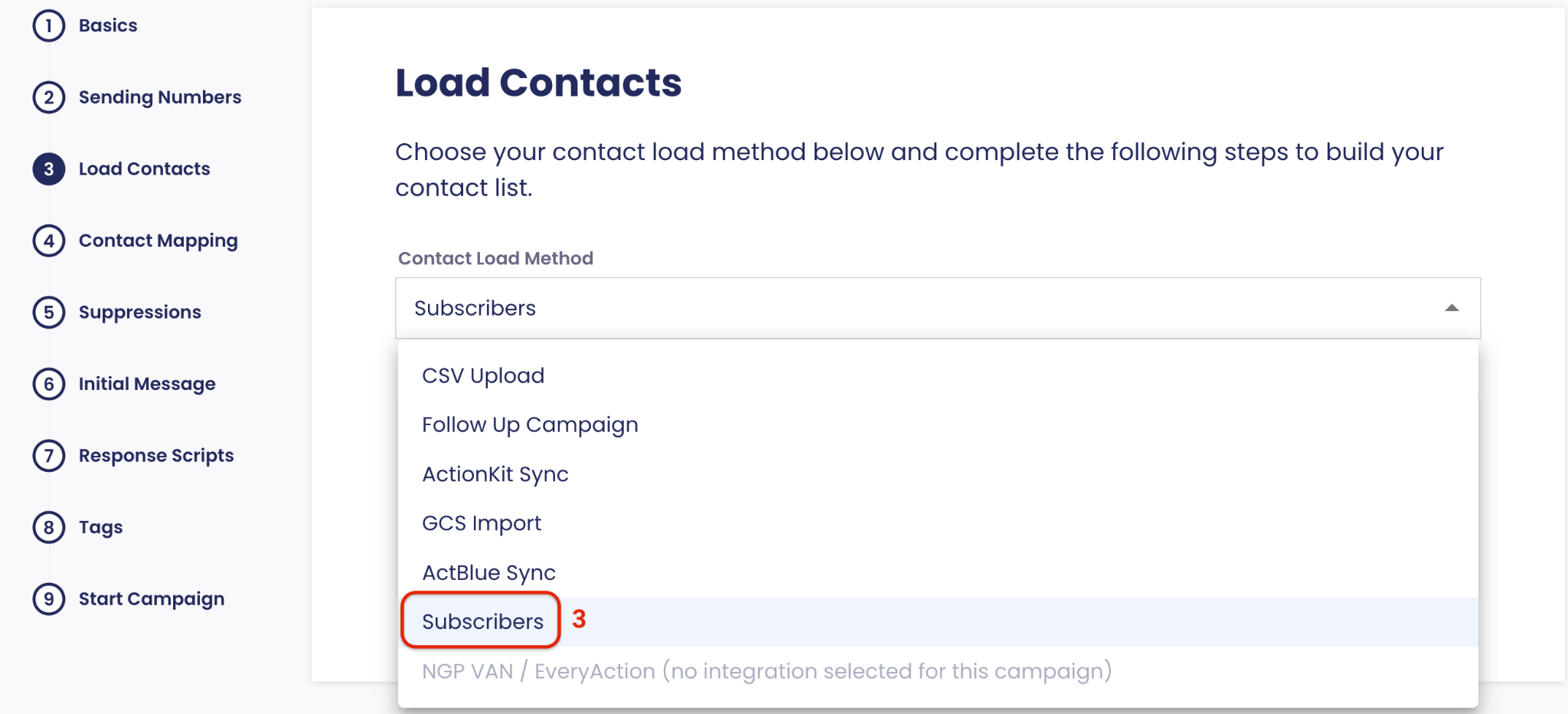The height and width of the screenshot is (714, 1568).
Task: Choose GCS Import option
Action: [x=482, y=523]
